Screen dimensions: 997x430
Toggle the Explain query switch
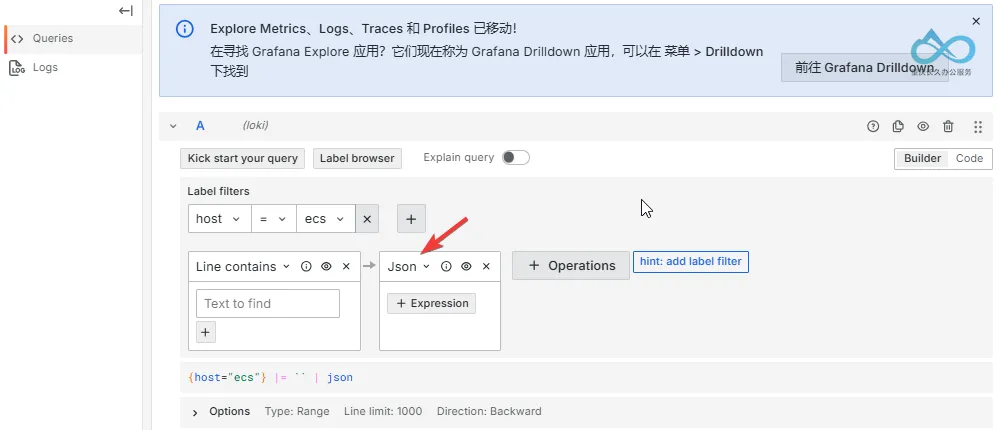pos(516,158)
